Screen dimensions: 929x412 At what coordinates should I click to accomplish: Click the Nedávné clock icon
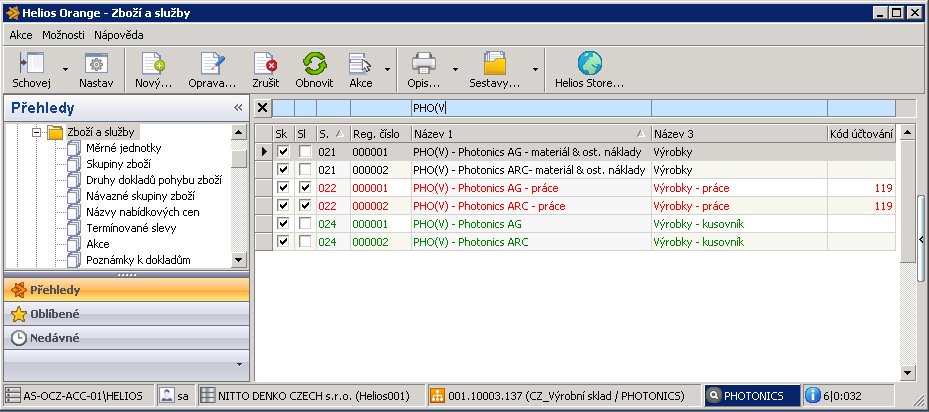click(x=19, y=338)
